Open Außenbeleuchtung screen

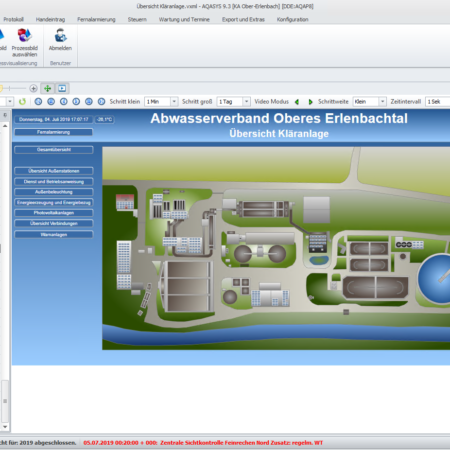[53, 192]
